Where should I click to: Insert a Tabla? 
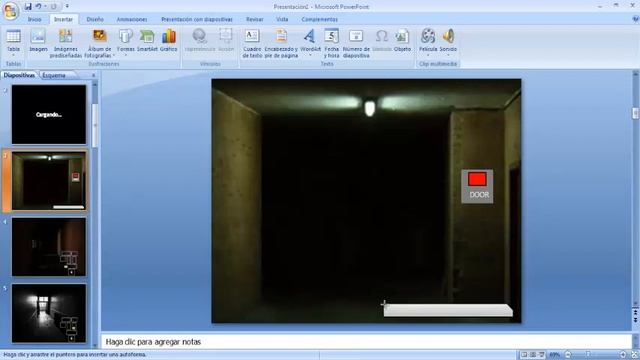point(13,43)
